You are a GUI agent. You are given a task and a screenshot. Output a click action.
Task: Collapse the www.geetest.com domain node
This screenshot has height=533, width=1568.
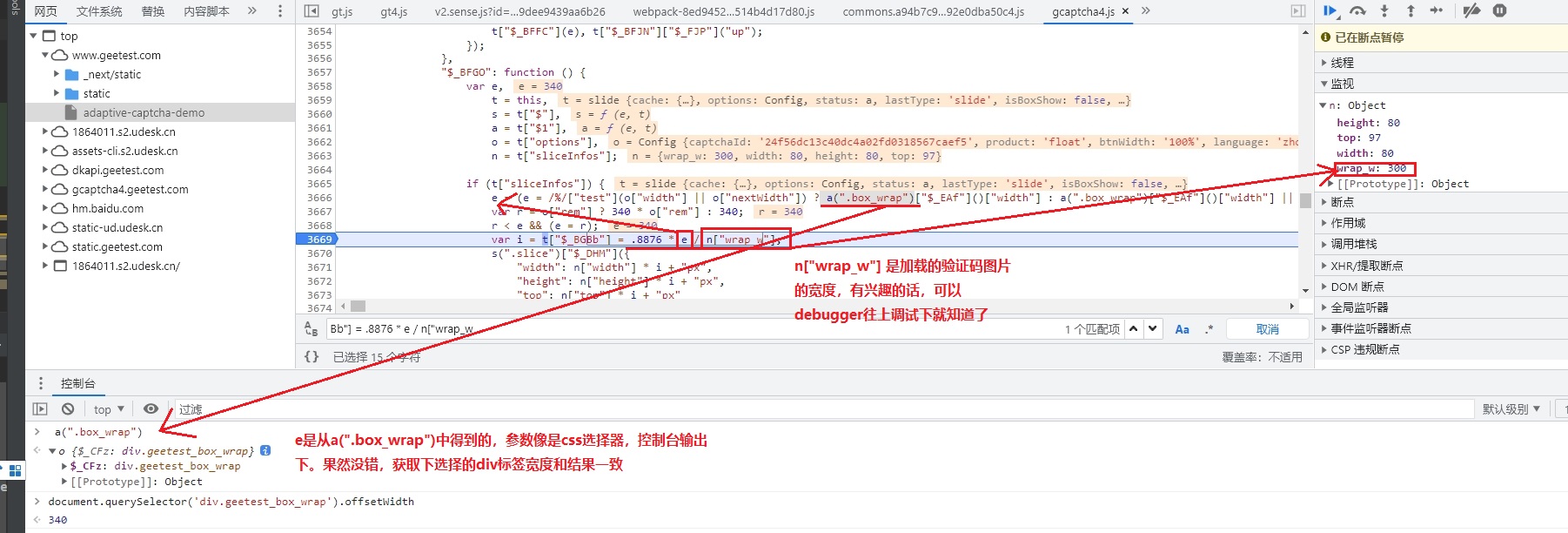point(45,55)
